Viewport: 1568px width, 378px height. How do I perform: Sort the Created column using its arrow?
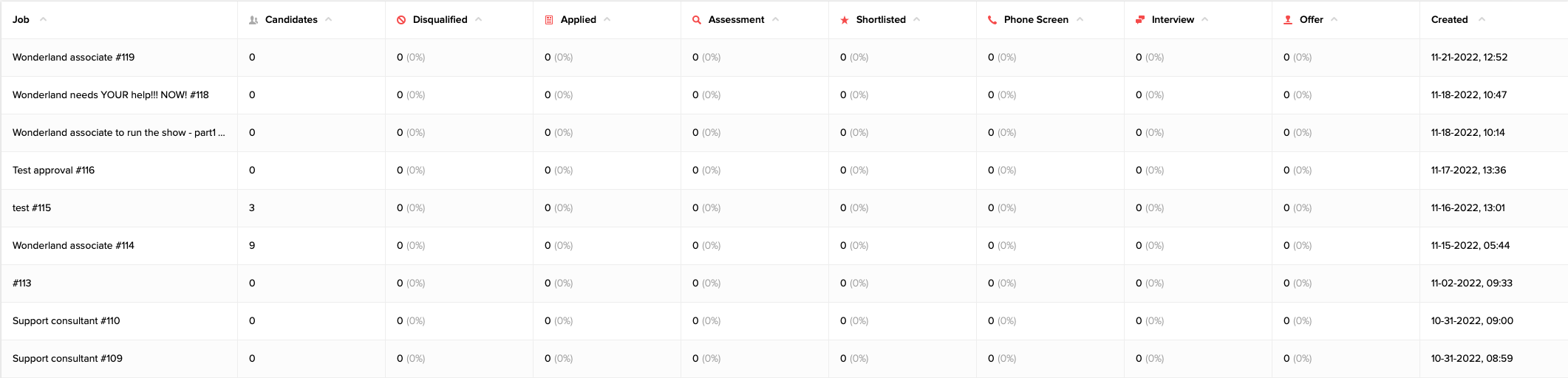tap(1482, 19)
